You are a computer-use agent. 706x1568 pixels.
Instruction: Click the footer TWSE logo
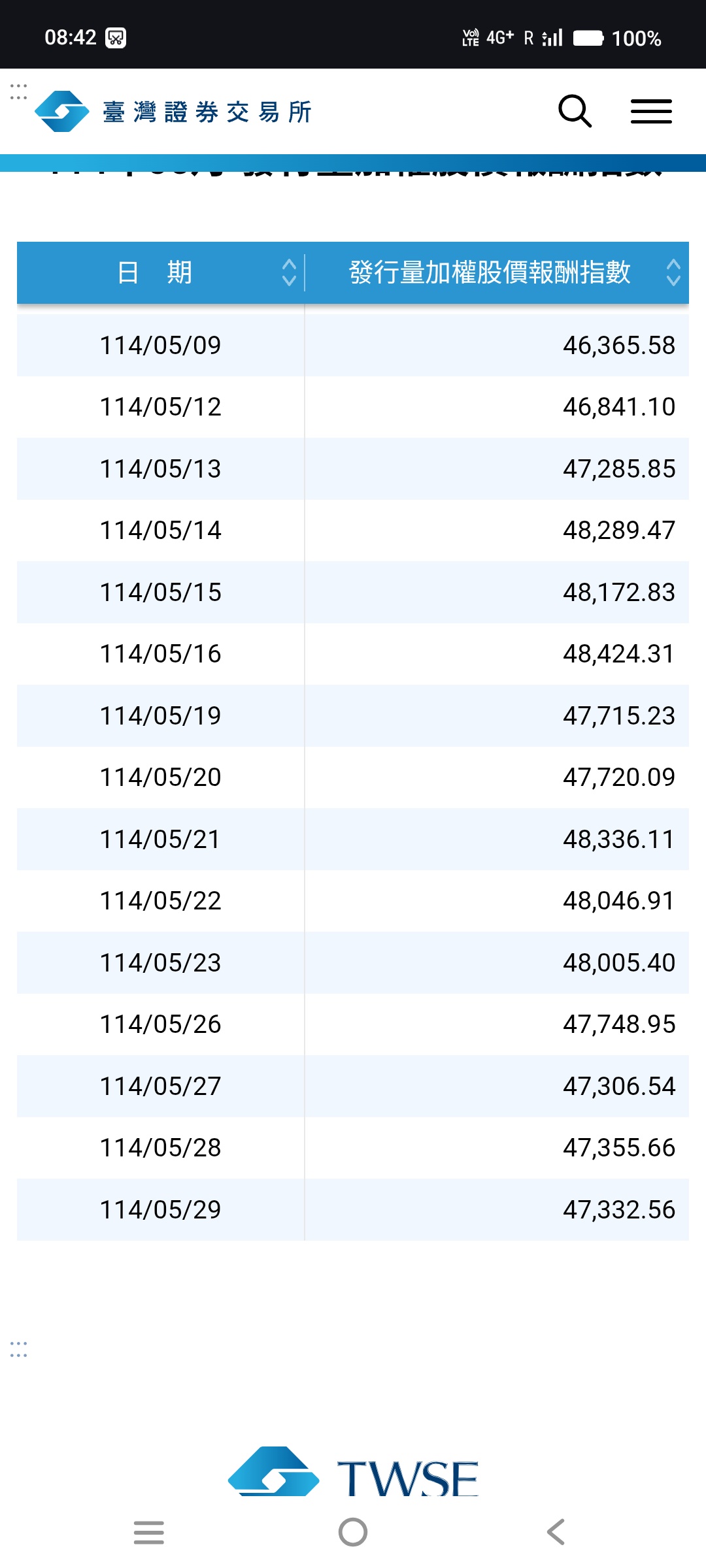(x=353, y=1473)
